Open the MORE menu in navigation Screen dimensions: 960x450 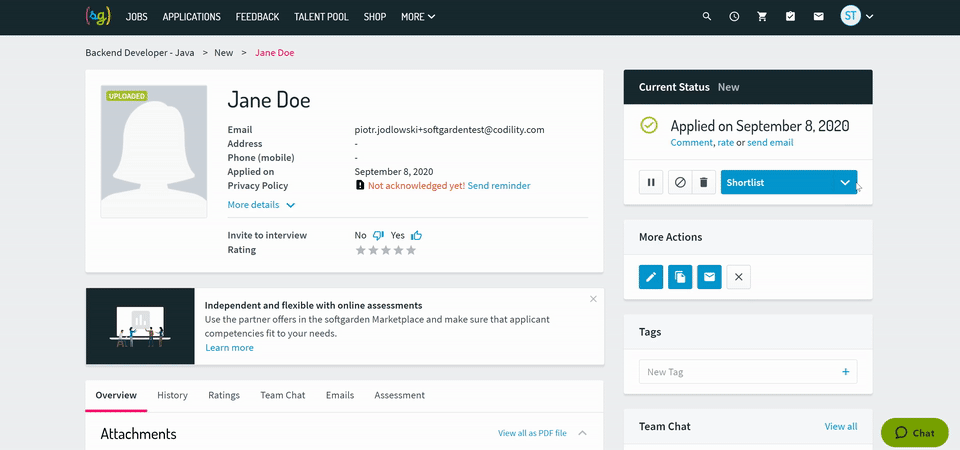click(418, 17)
